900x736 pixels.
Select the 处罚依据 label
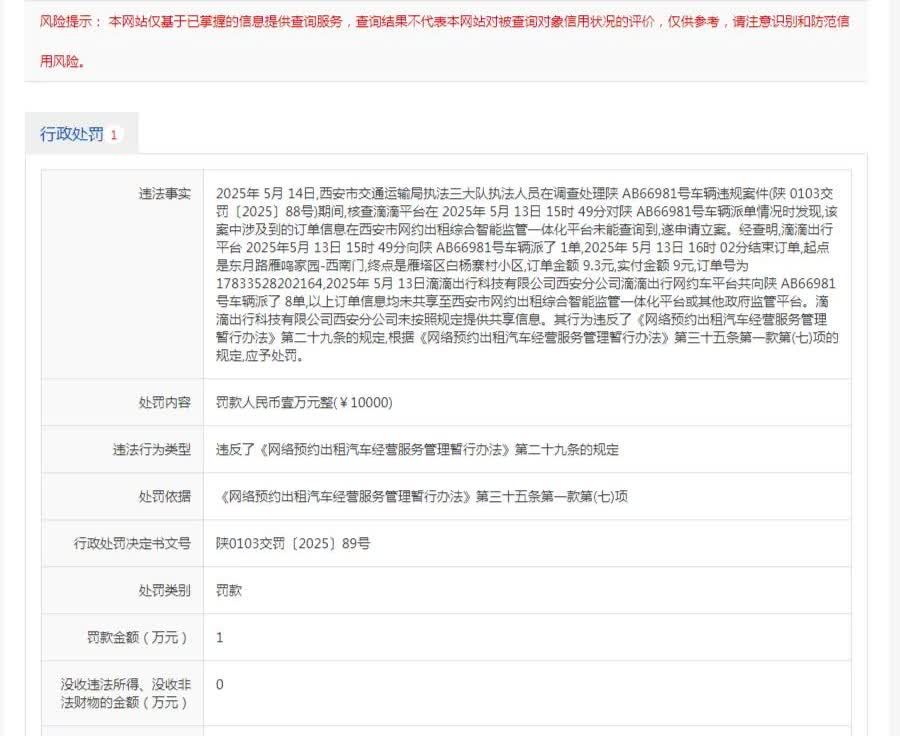point(164,496)
